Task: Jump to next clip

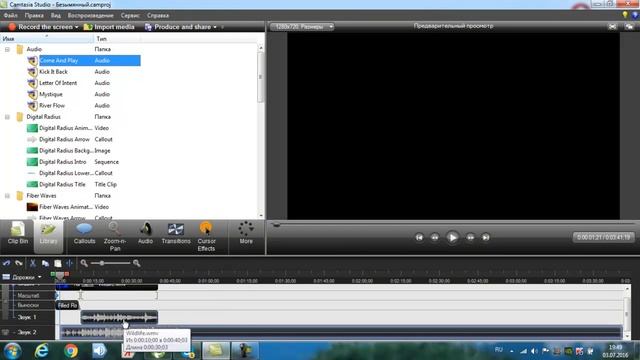Action: click(485, 237)
